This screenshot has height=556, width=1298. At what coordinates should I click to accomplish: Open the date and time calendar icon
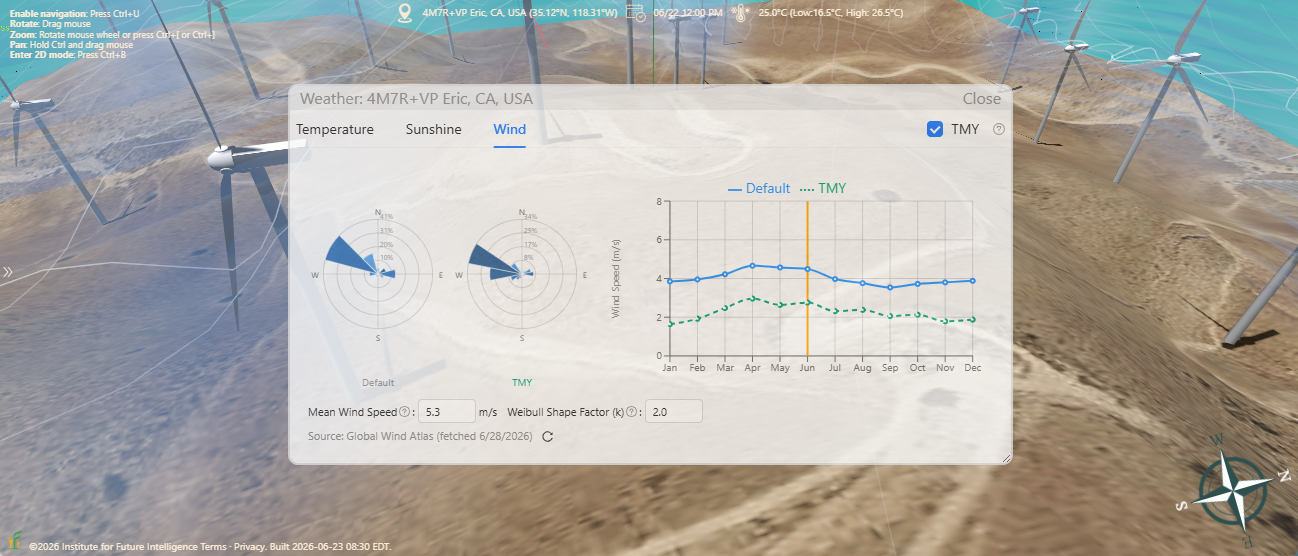tap(636, 13)
